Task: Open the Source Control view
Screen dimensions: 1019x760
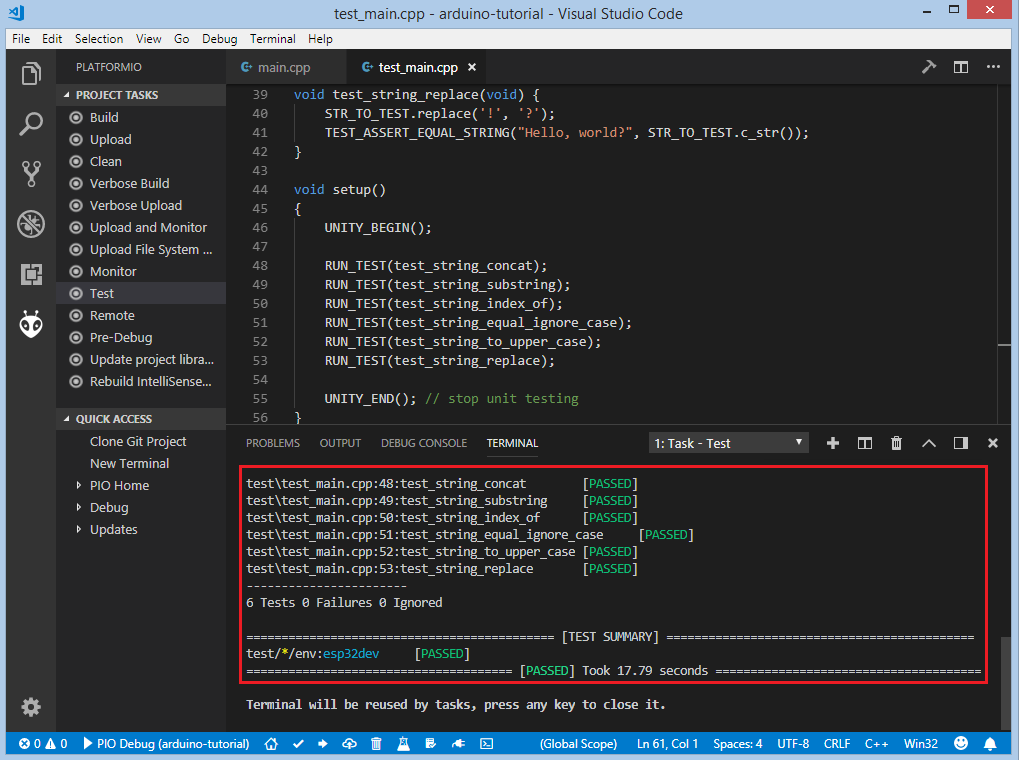Action: coord(31,174)
